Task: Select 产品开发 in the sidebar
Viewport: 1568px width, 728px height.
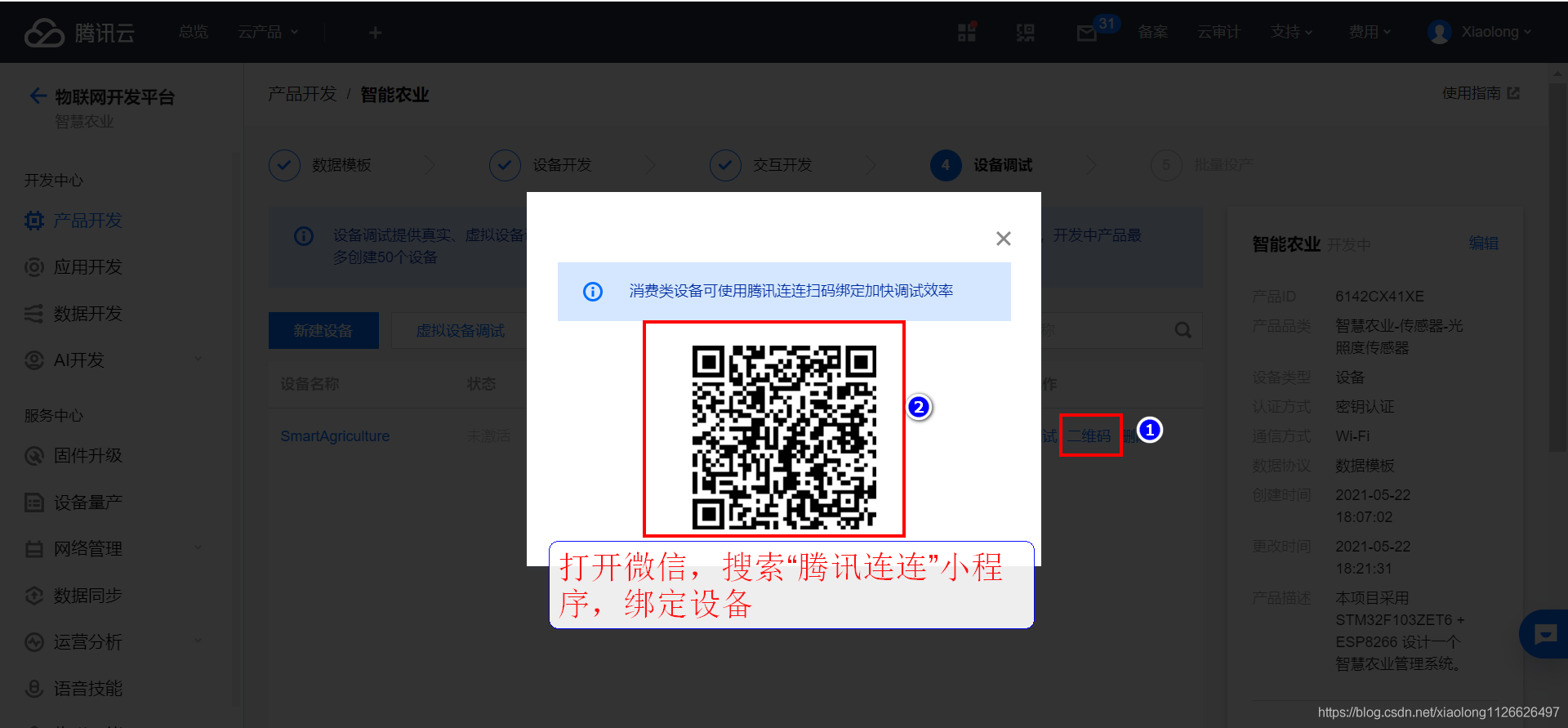Action: [x=87, y=221]
